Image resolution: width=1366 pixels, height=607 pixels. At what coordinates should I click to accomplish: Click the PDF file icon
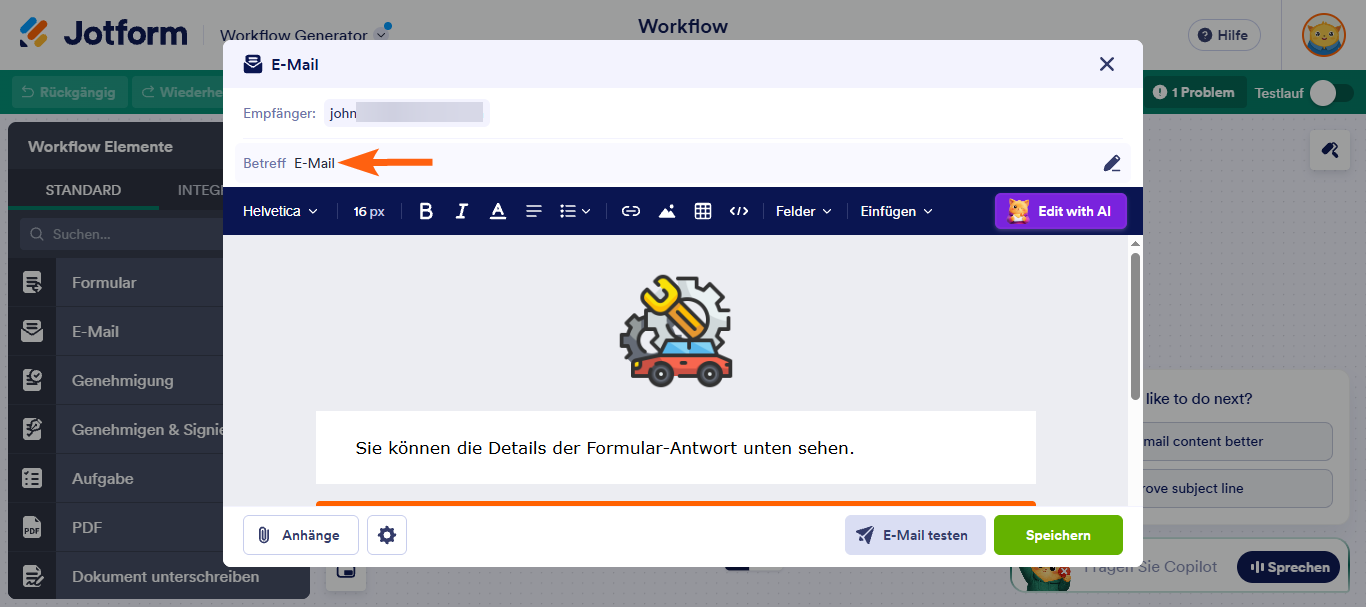tap(33, 528)
